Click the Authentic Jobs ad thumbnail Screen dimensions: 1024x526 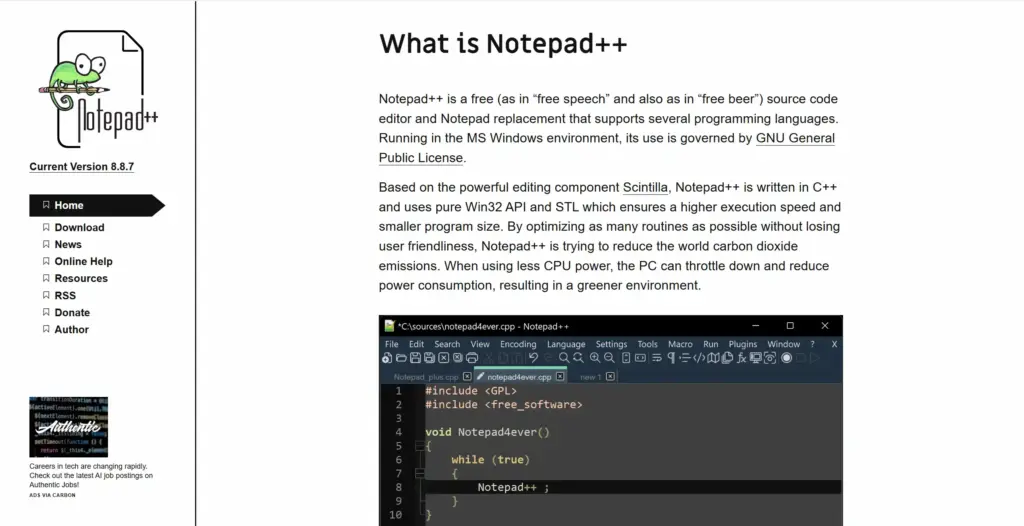click(x=69, y=427)
